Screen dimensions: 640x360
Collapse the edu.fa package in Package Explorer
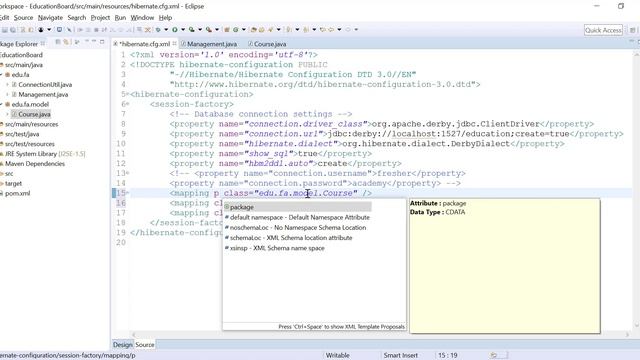click(1, 75)
